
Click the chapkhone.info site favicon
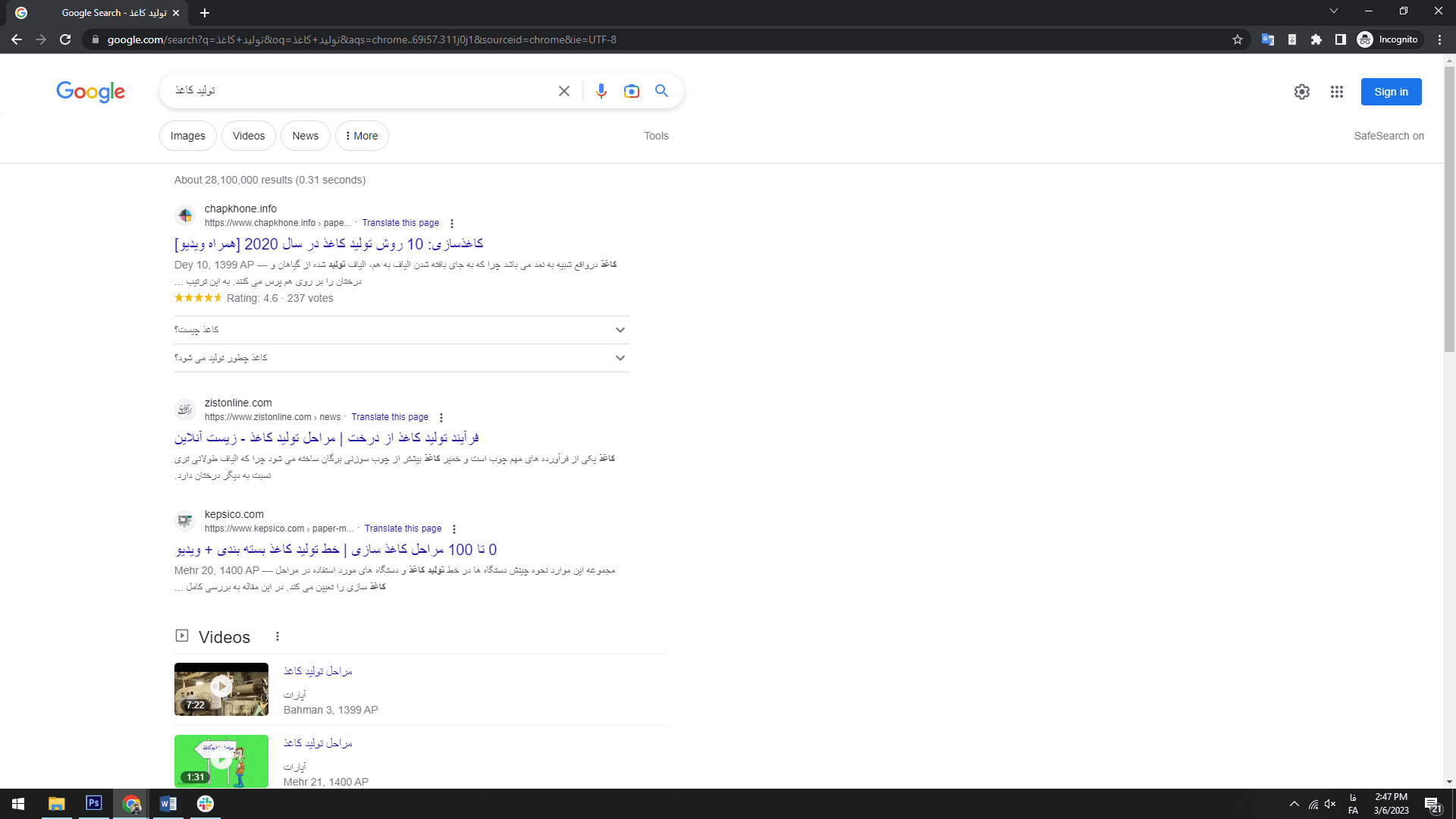coord(185,215)
